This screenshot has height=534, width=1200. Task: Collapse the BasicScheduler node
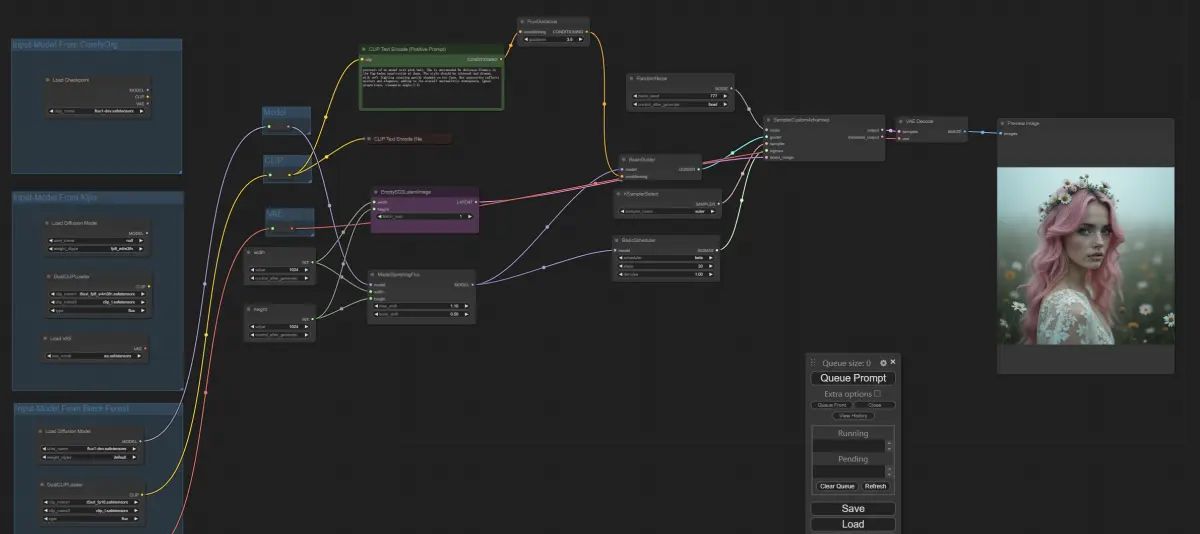pyautogui.click(x=619, y=239)
